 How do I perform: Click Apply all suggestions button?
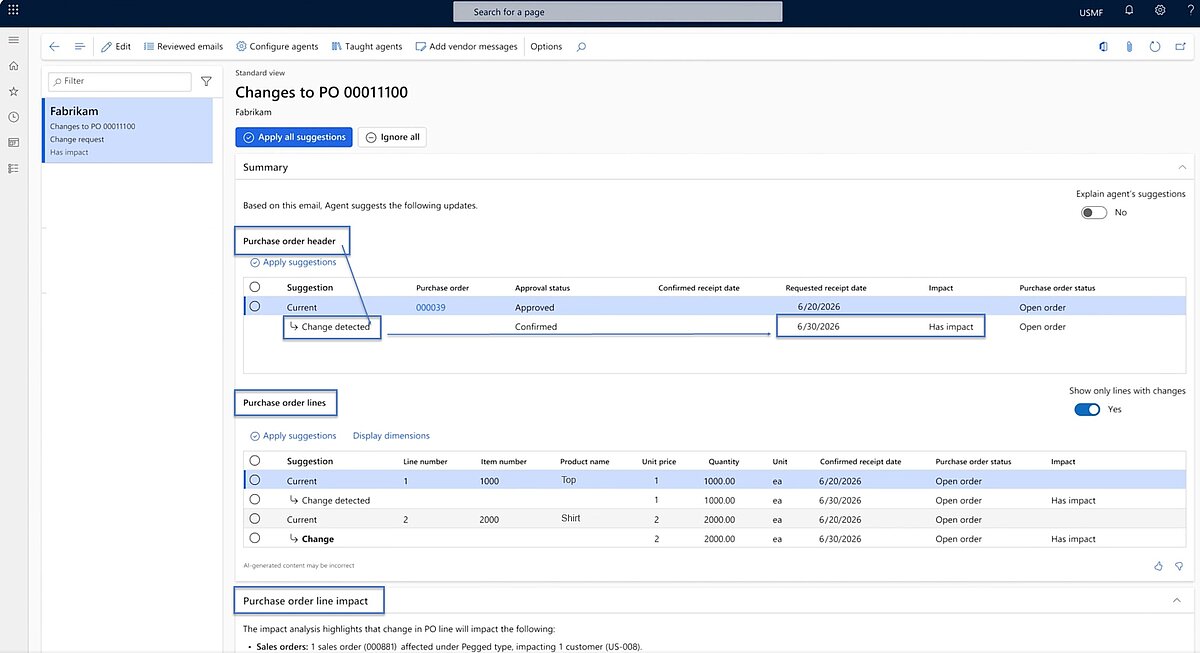pyautogui.click(x=294, y=137)
